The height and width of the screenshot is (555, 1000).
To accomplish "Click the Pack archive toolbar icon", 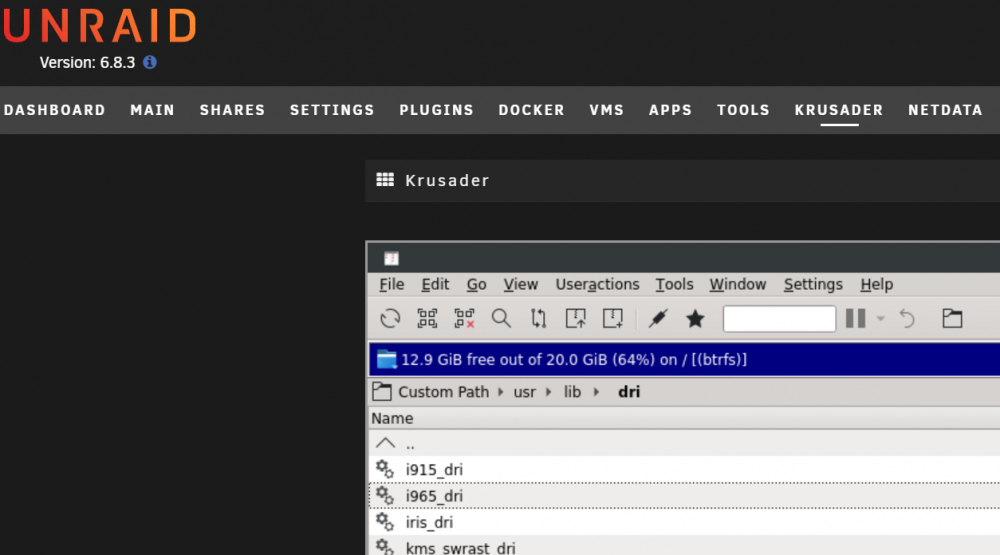I will [x=613, y=318].
